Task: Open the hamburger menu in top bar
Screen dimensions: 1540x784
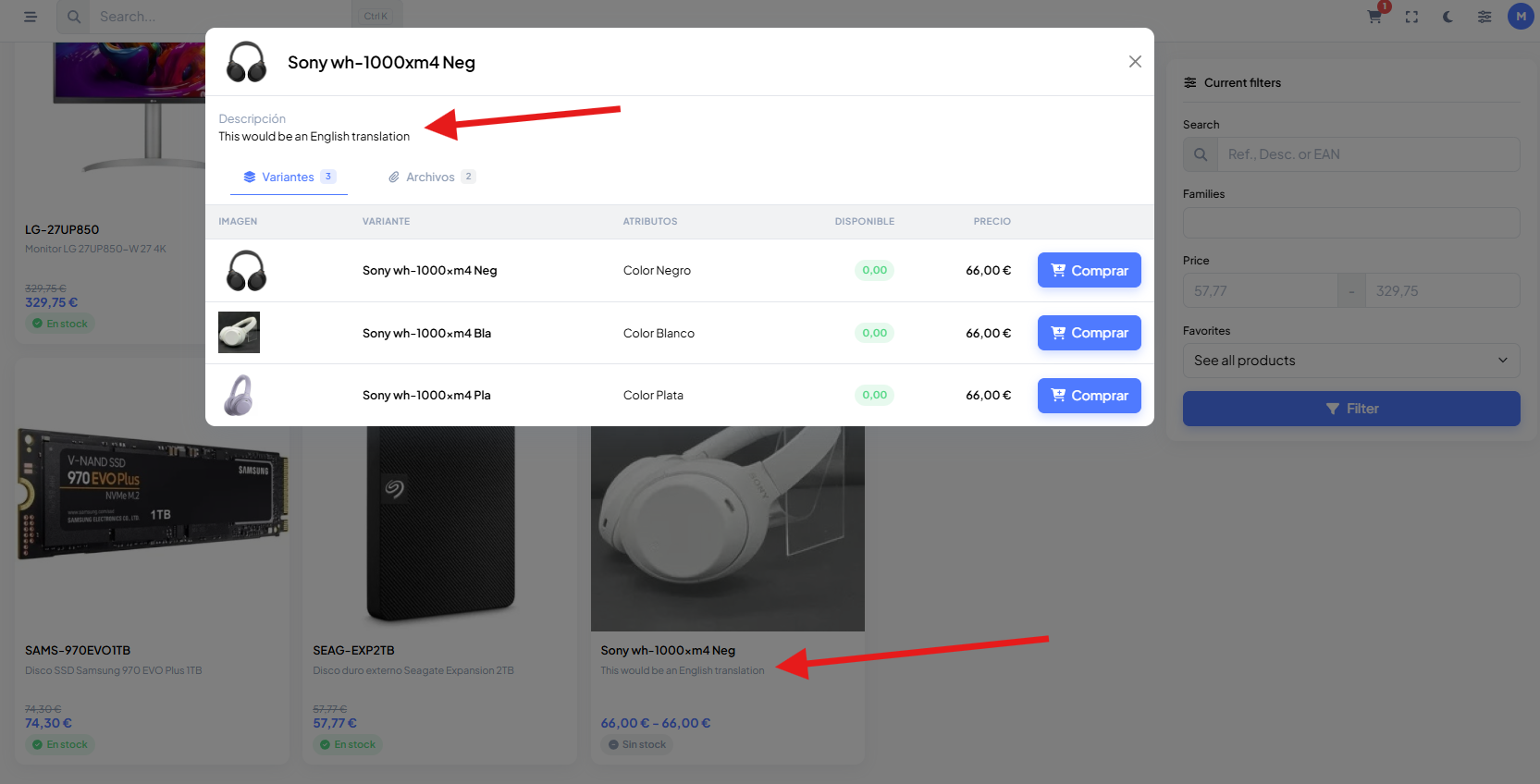Action: (31, 17)
